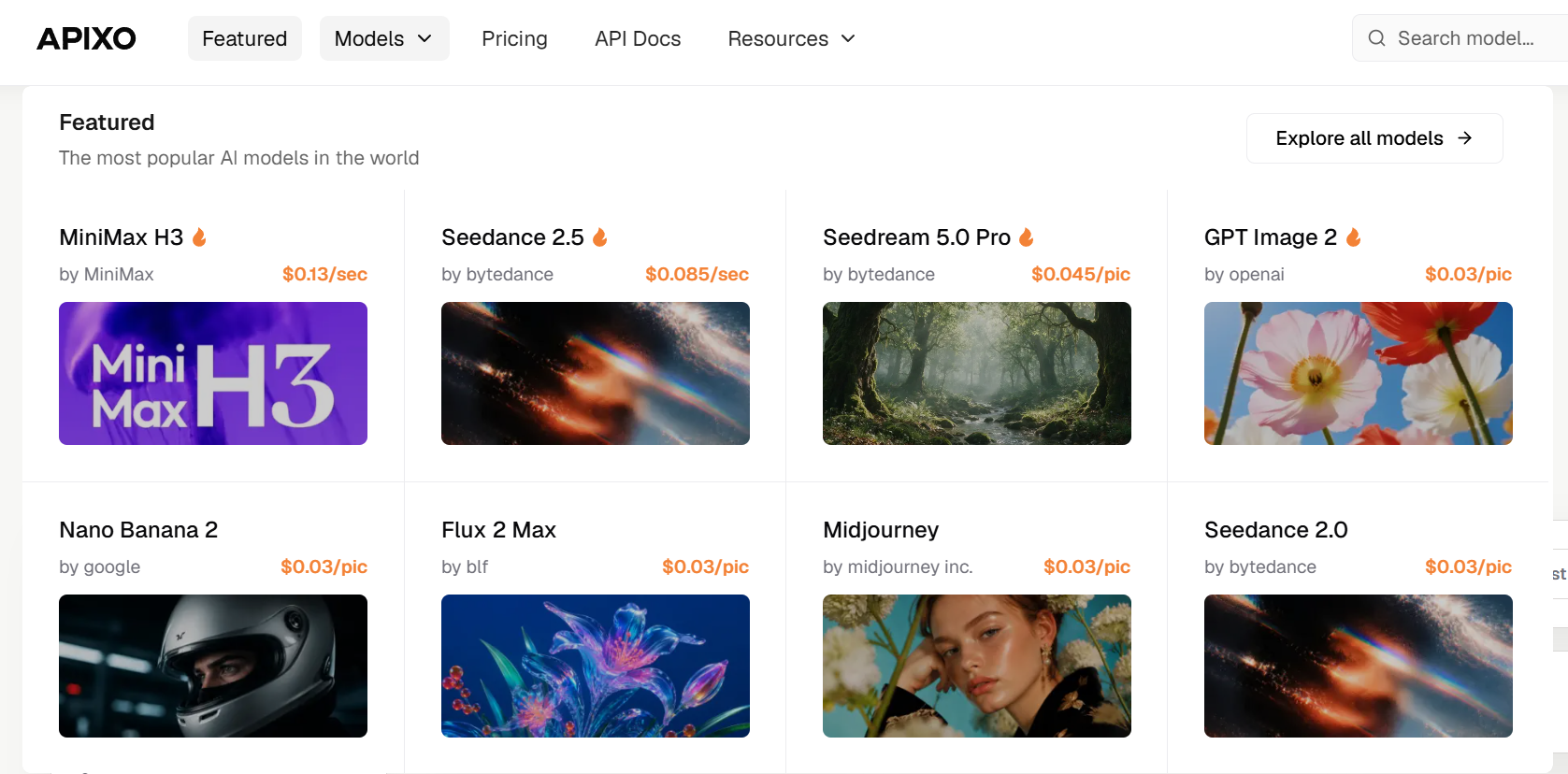This screenshot has width=1568, height=774.
Task: Click the search magnifier icon
Action: (1376, 38)
